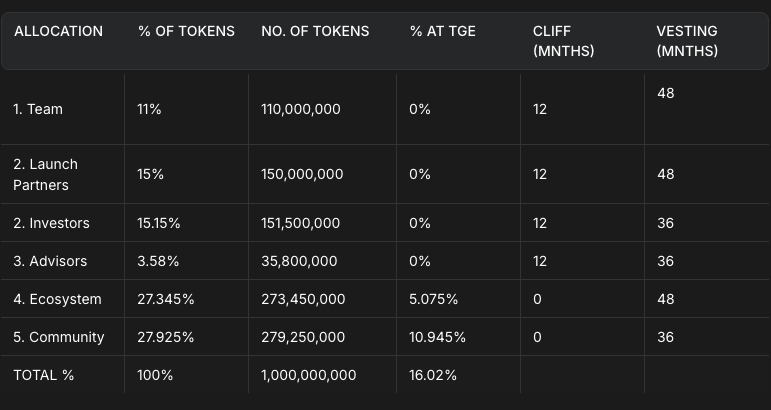Select the 5. Community row label

pos(59,337)
